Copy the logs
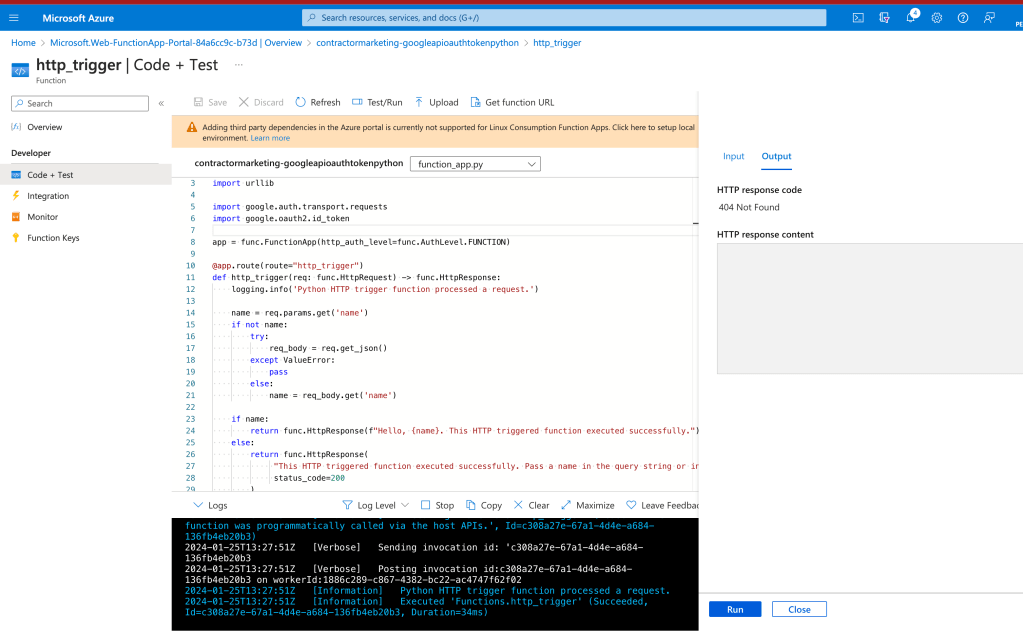Screen dimensions: 1023x633 pos(483,505)
